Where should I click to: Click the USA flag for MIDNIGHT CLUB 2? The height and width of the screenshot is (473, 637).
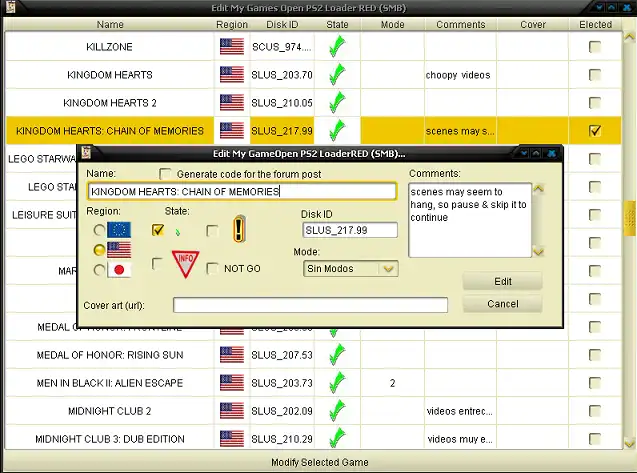[232, 411]
